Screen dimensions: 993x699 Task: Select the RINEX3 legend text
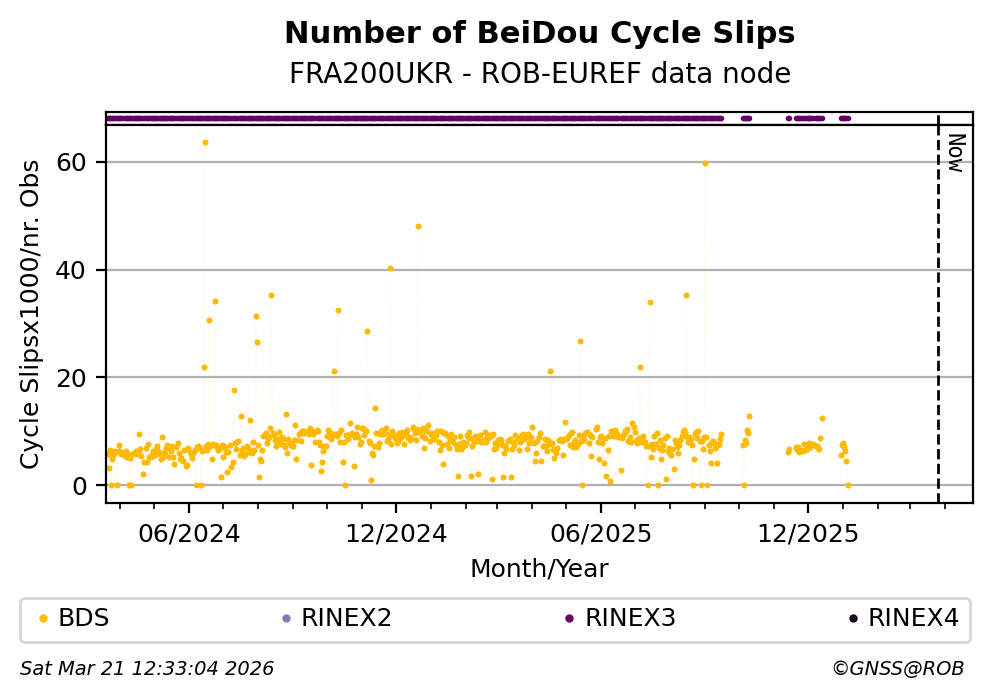(630, 618)
